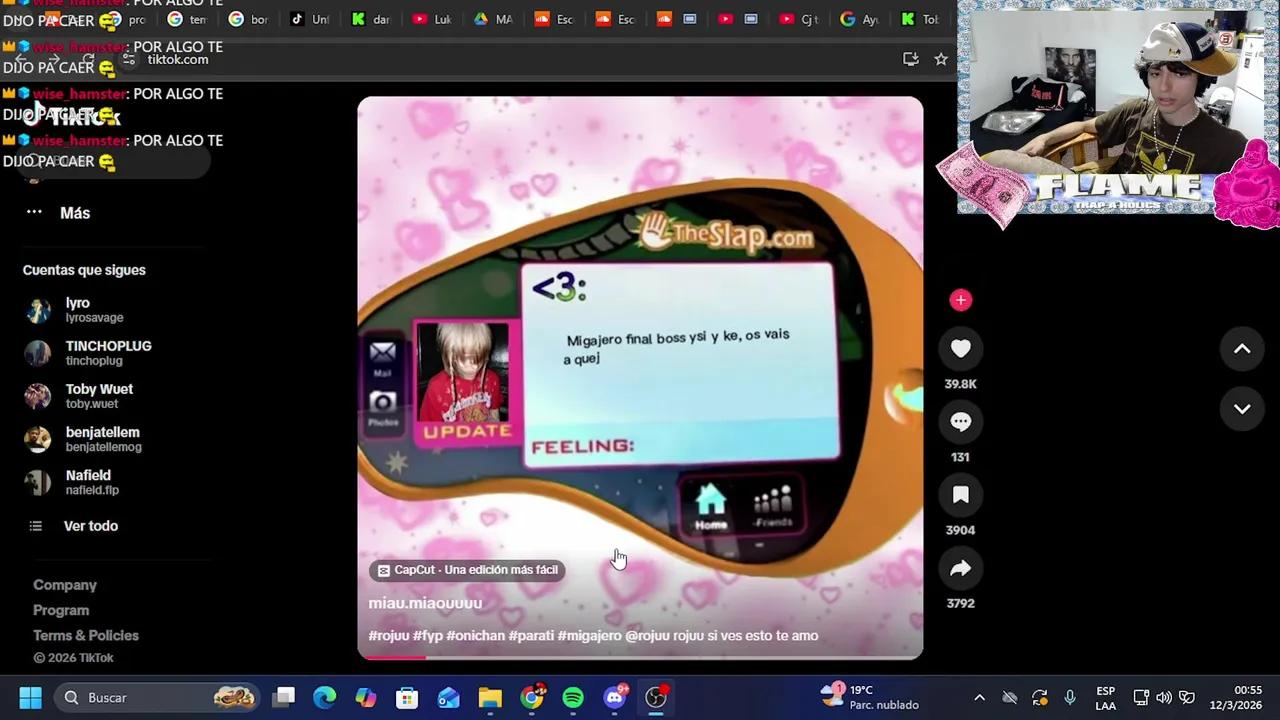Switch to the Google tab labeled 'ten'

click(187, 19)
